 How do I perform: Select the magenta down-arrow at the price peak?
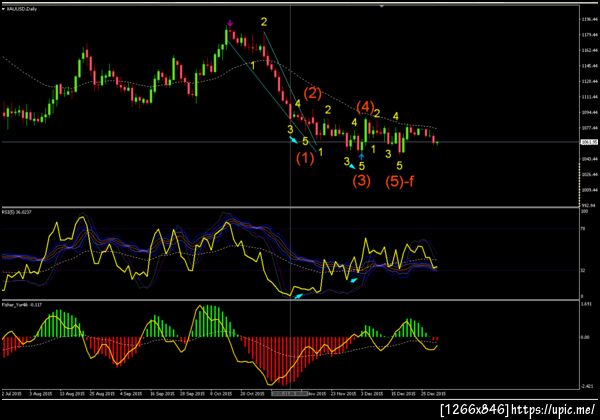pos(230,24)
